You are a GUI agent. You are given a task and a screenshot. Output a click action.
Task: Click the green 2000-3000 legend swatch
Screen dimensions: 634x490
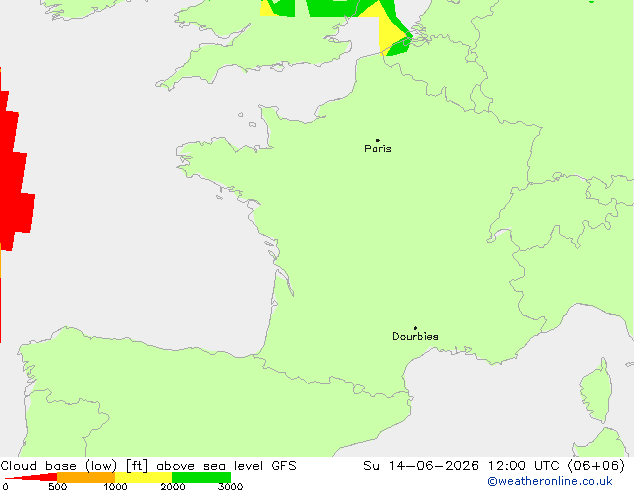(x=201, y=477)
